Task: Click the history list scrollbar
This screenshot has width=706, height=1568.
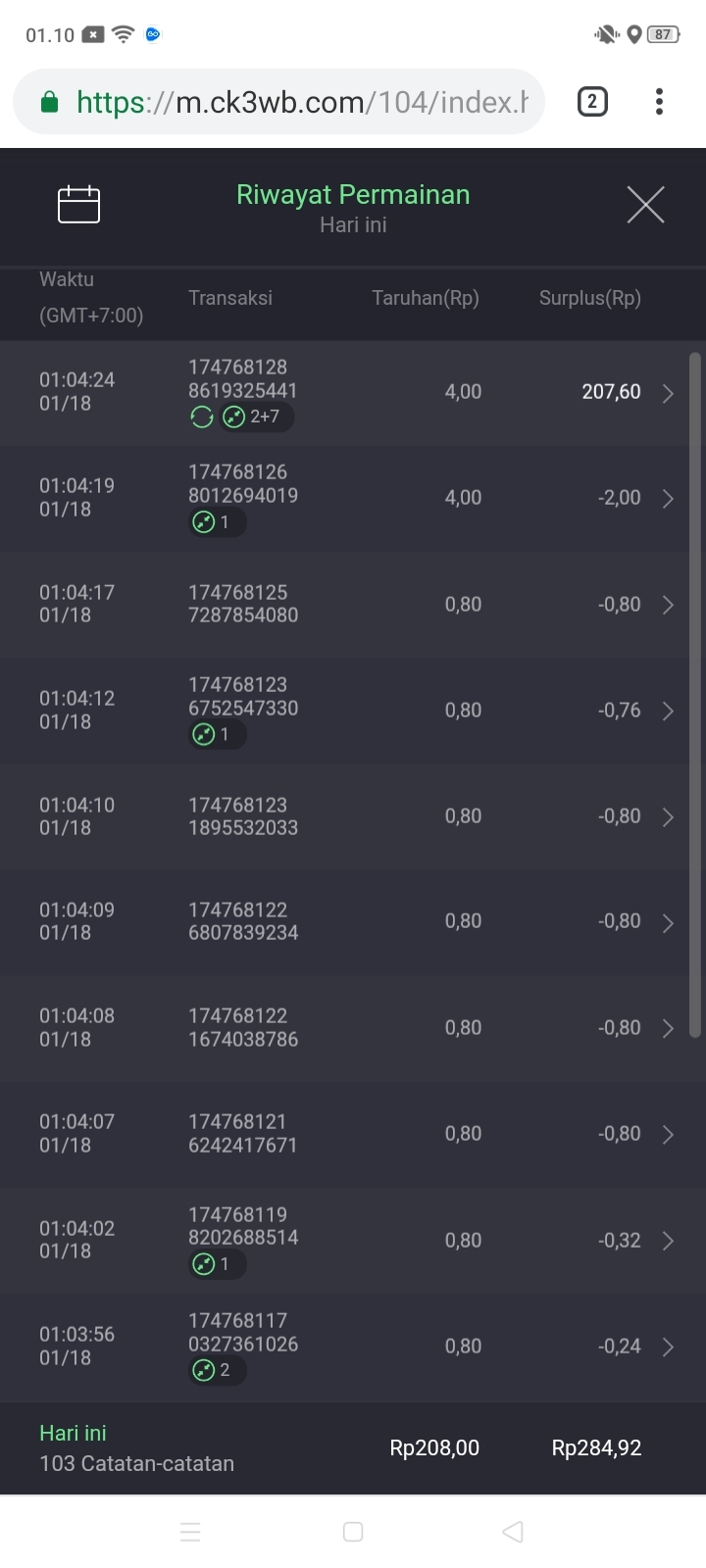Action: (x=695, y=694)
